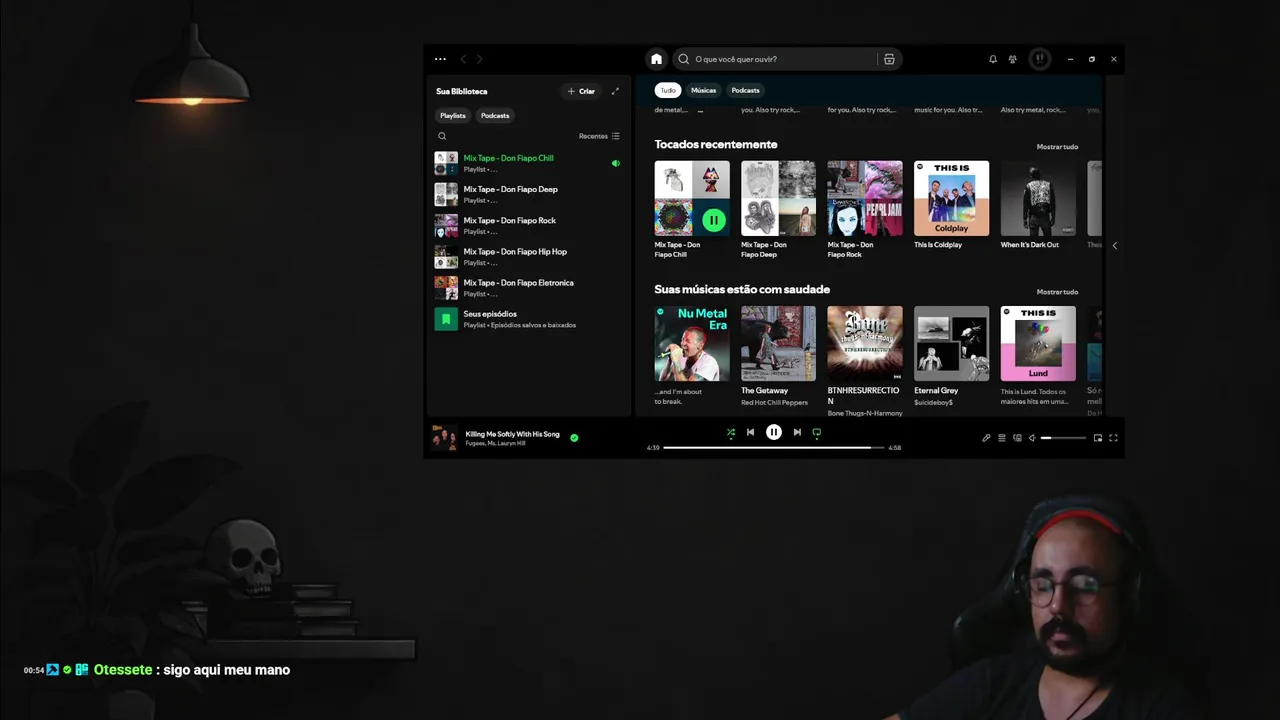Open the Recentes sort dropdown
The height and width of the screenshot is (720, 1280).
[599, 136]
